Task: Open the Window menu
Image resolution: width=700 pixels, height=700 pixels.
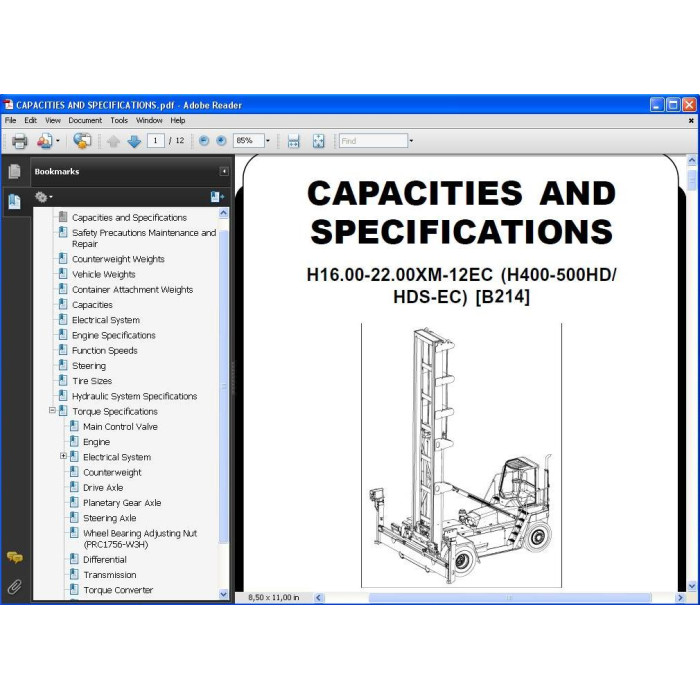Action: (149, 121)
